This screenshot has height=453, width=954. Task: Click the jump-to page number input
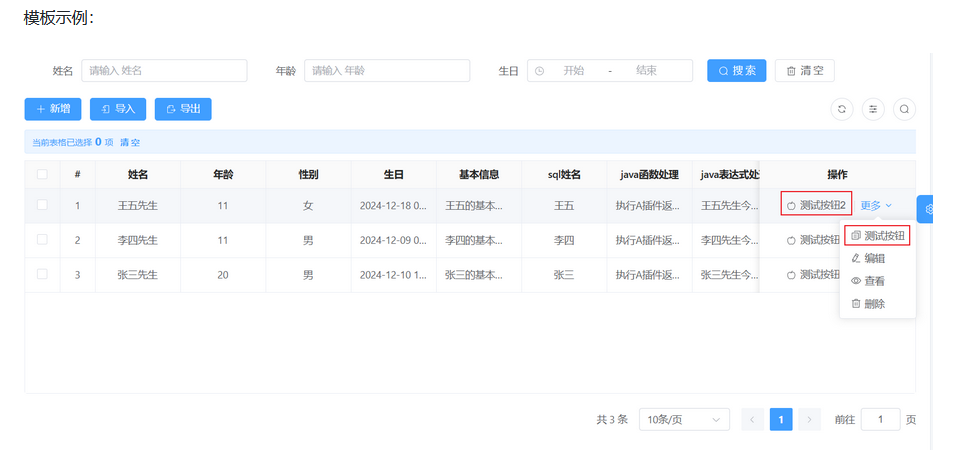(880, 420)
